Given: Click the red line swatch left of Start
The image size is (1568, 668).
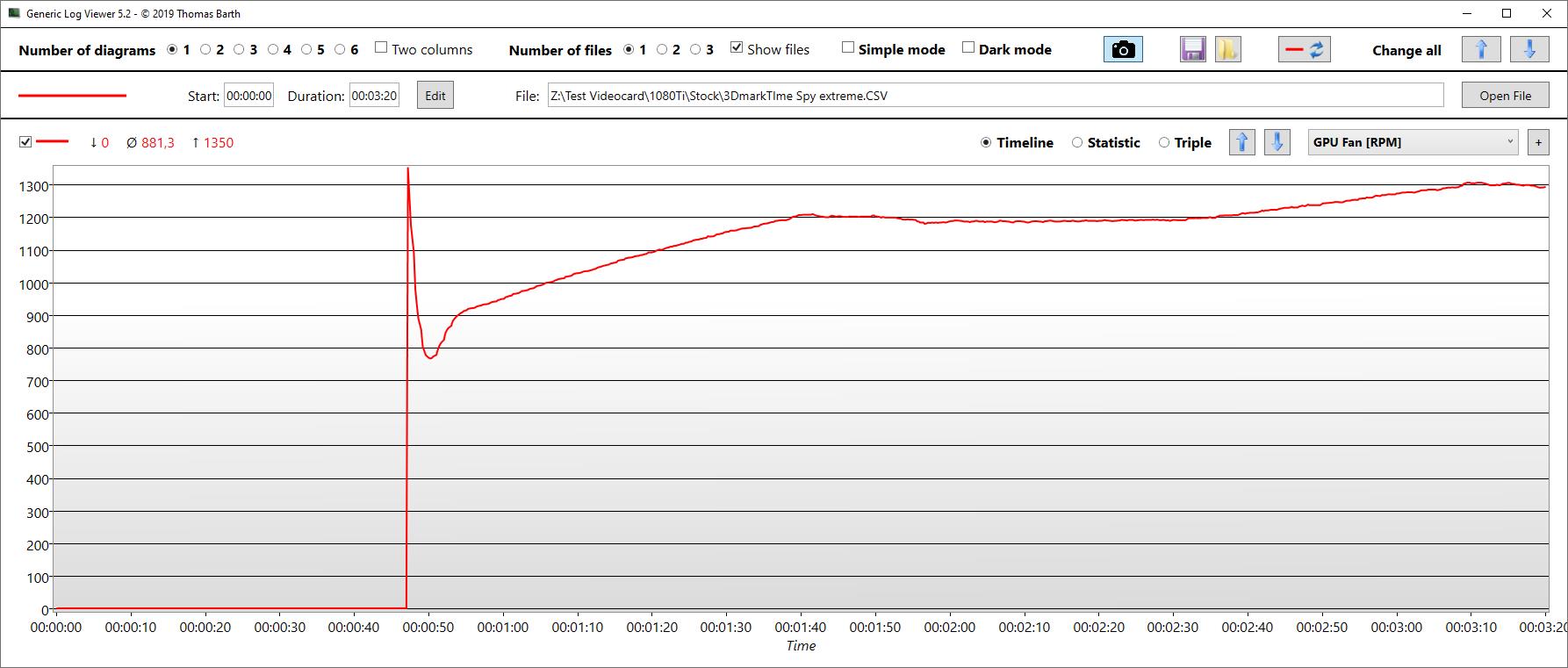Looking at the screenshot, I should point(72,96).
